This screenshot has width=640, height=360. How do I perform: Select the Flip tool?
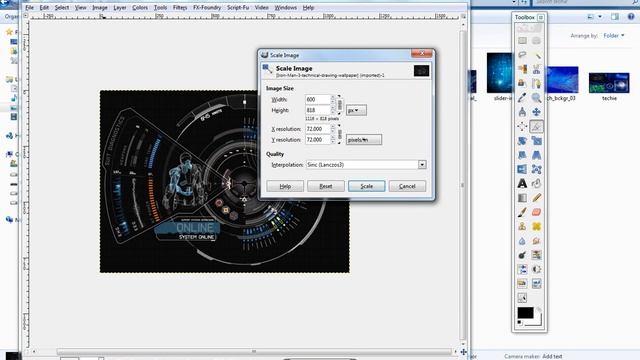point(522,169)
